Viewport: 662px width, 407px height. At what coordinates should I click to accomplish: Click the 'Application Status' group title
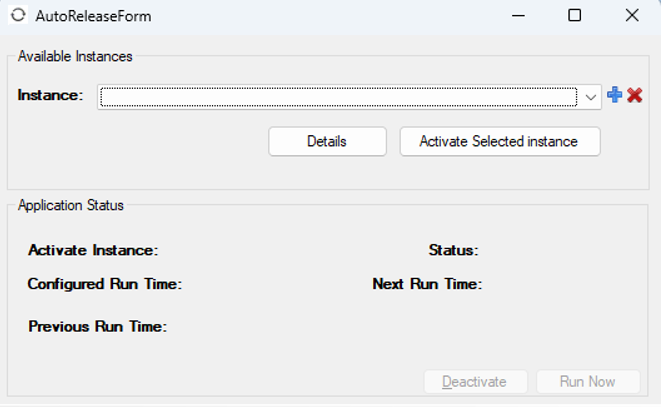click(71, 206)
